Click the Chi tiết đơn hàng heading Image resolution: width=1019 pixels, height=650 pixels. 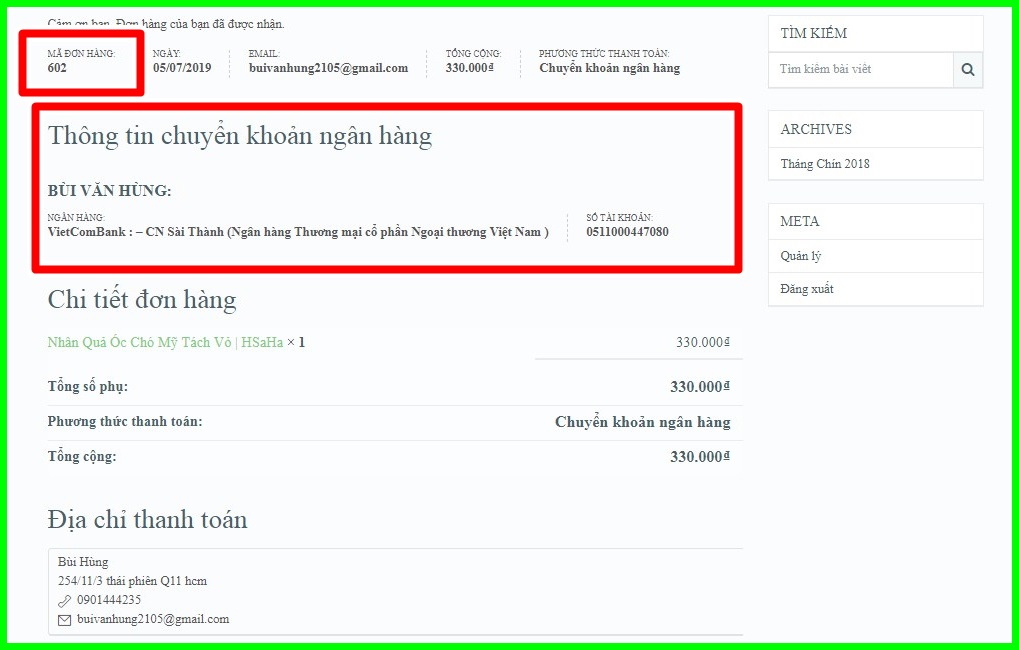[142, 300]
